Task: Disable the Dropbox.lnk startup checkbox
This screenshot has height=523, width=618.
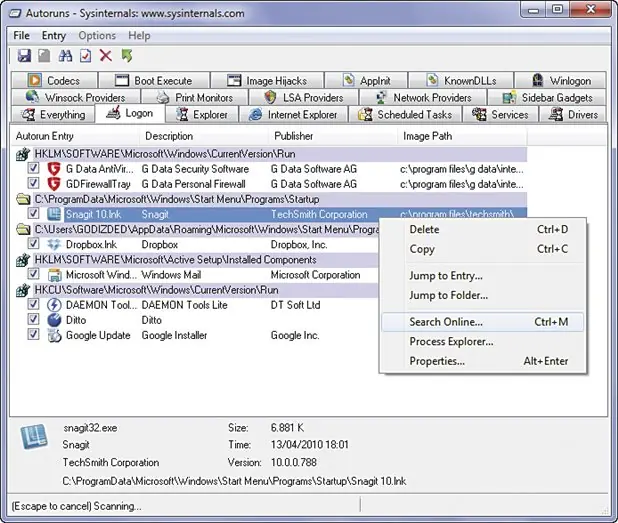Action: (34, 244)
